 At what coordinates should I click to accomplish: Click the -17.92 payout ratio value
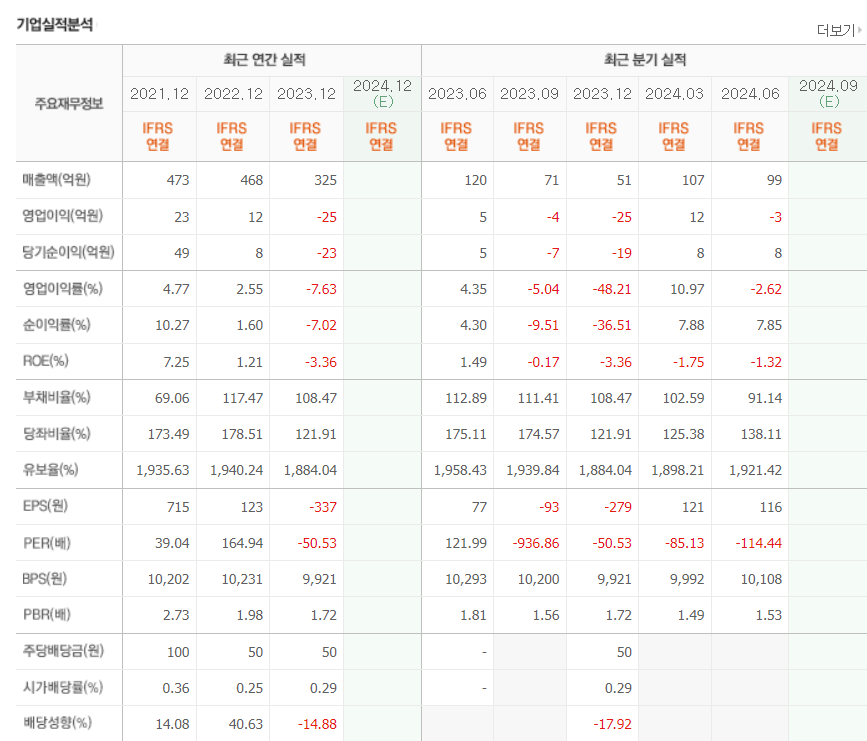click(612, 724)
